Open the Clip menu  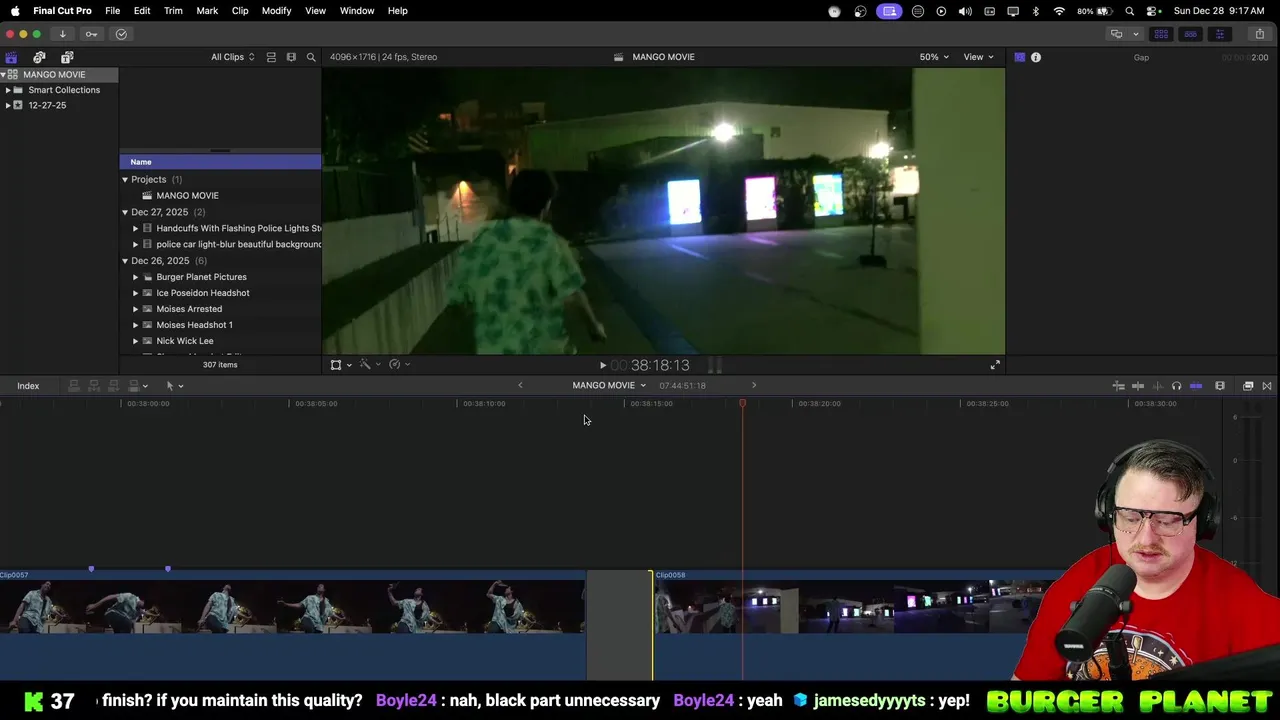tap(240, 10)
